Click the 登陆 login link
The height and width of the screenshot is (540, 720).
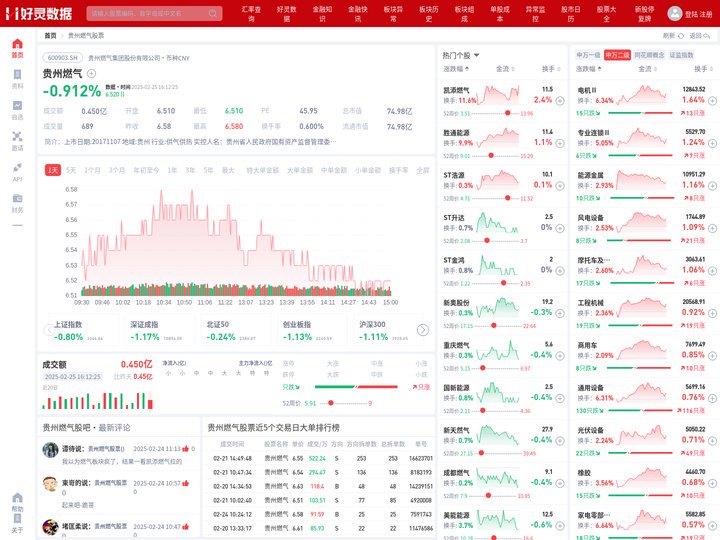(691, 14)
